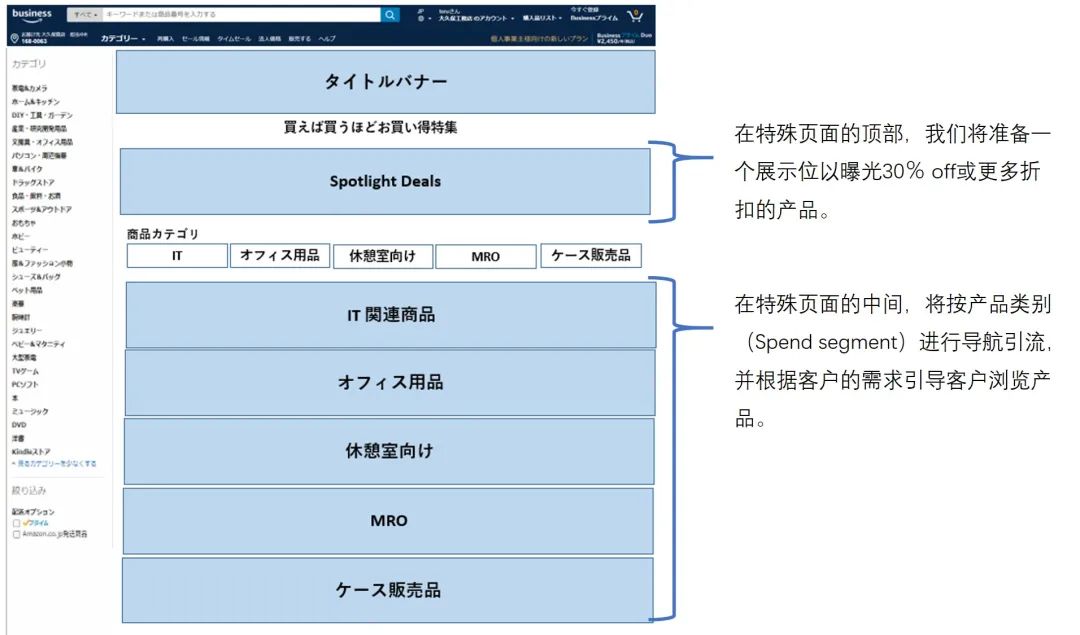Viewport: 1080px width, 635px height.
Task: Click the JP language globe icon
Action: click(420, 17)
